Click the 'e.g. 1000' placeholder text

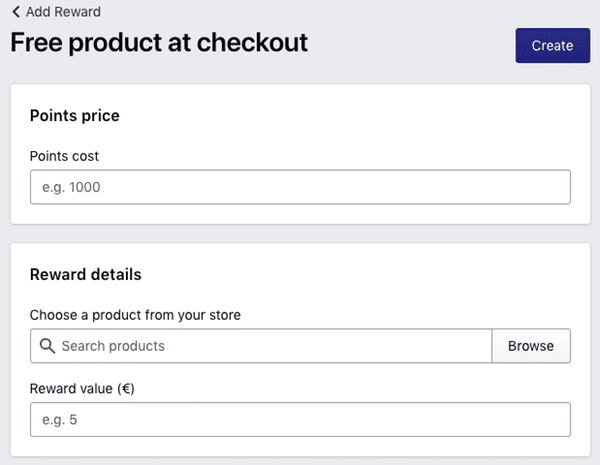(72, 187)
